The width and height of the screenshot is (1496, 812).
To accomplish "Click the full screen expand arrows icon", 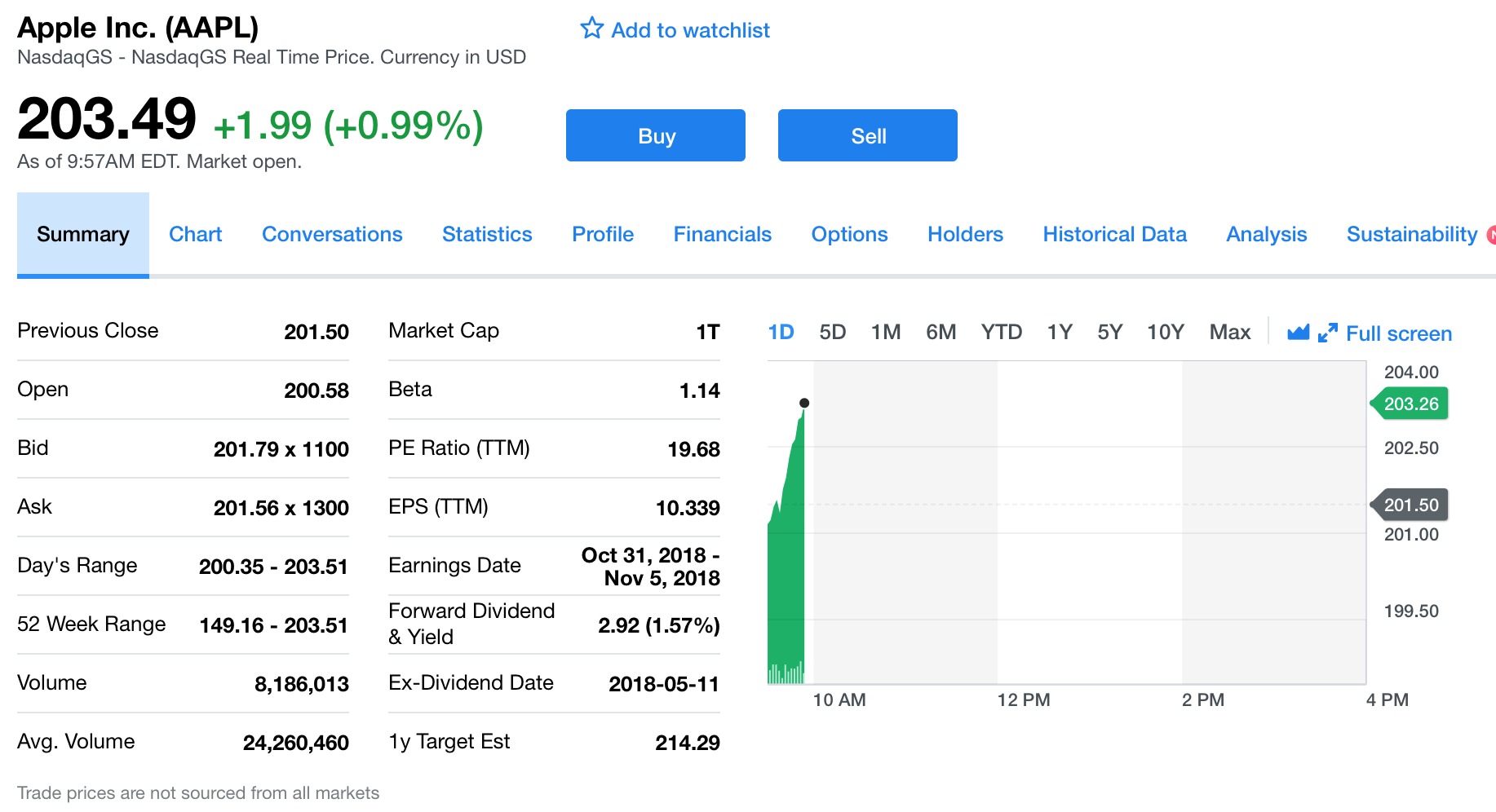I will point(1328,333).
